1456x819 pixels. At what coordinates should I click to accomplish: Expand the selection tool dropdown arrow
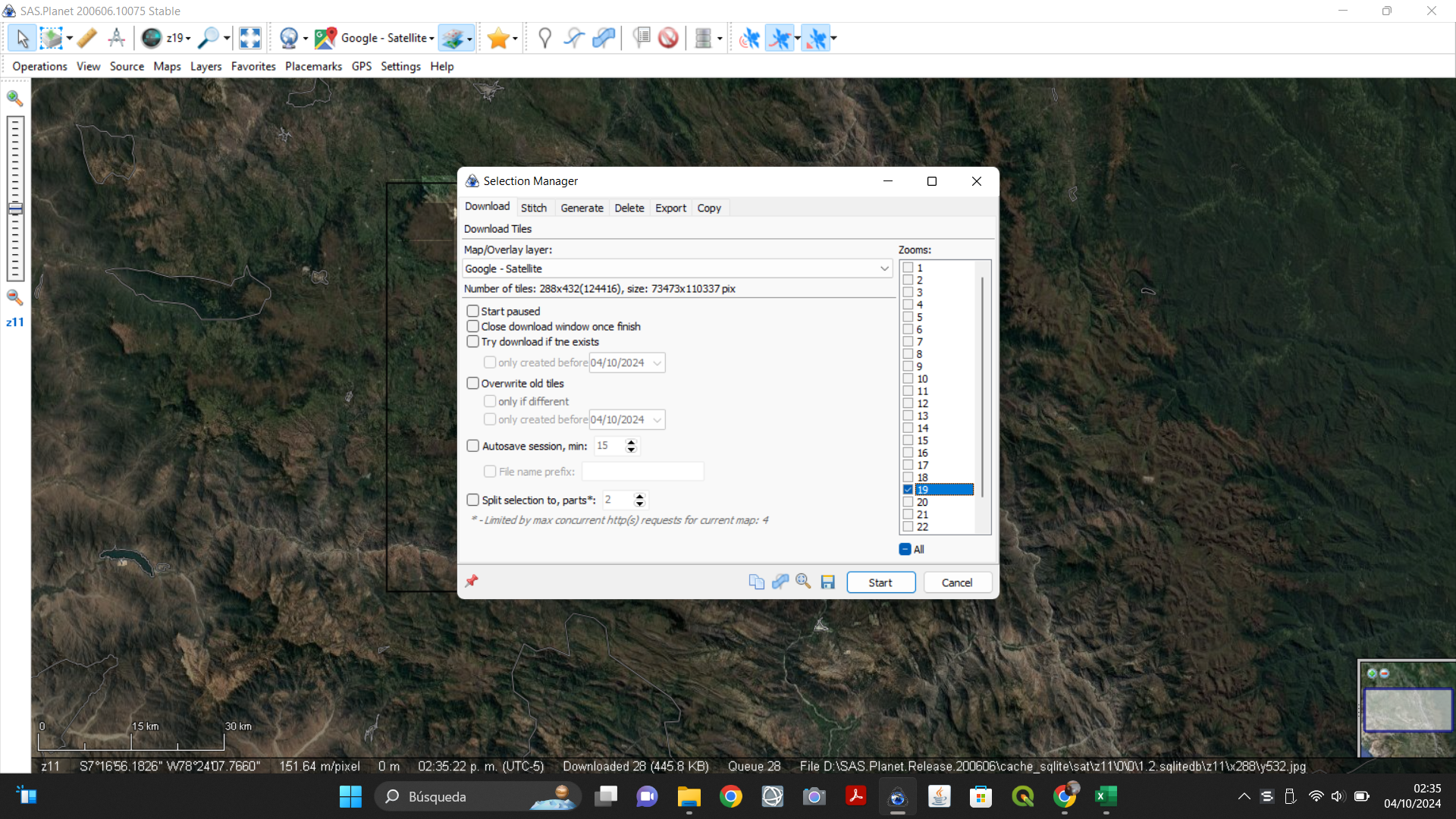(69, 38)
